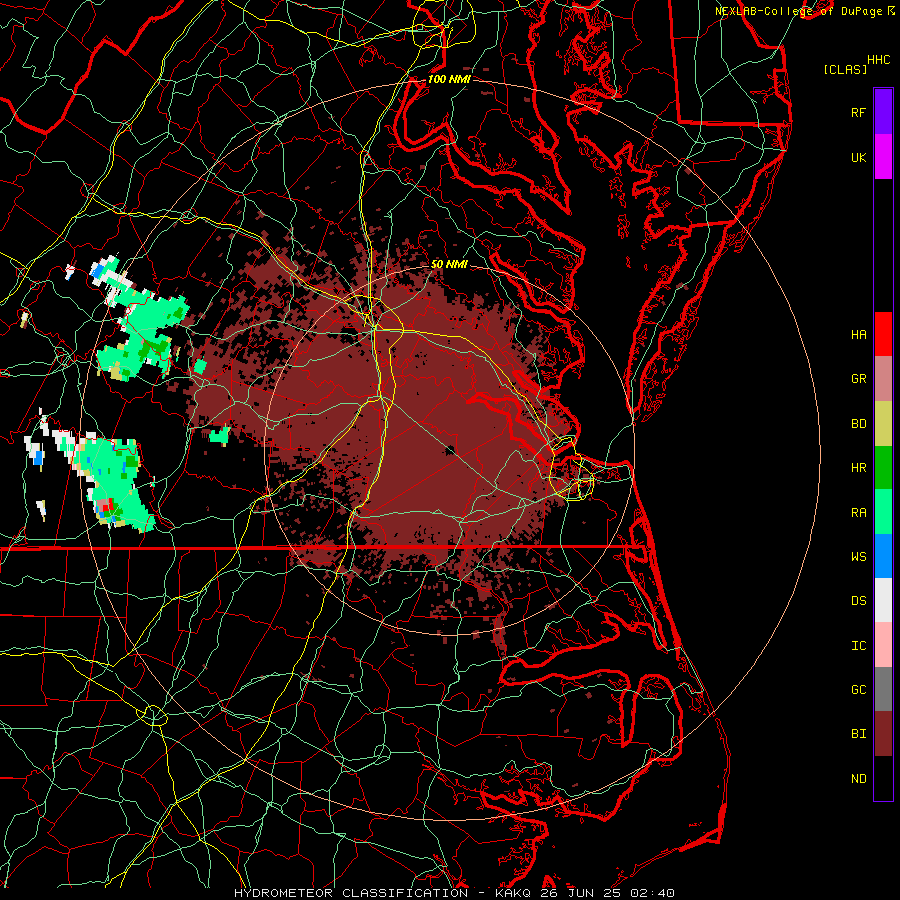Screen dimensions: 900x900
Task: Click the DS legend label
Action: coord(858,601)
